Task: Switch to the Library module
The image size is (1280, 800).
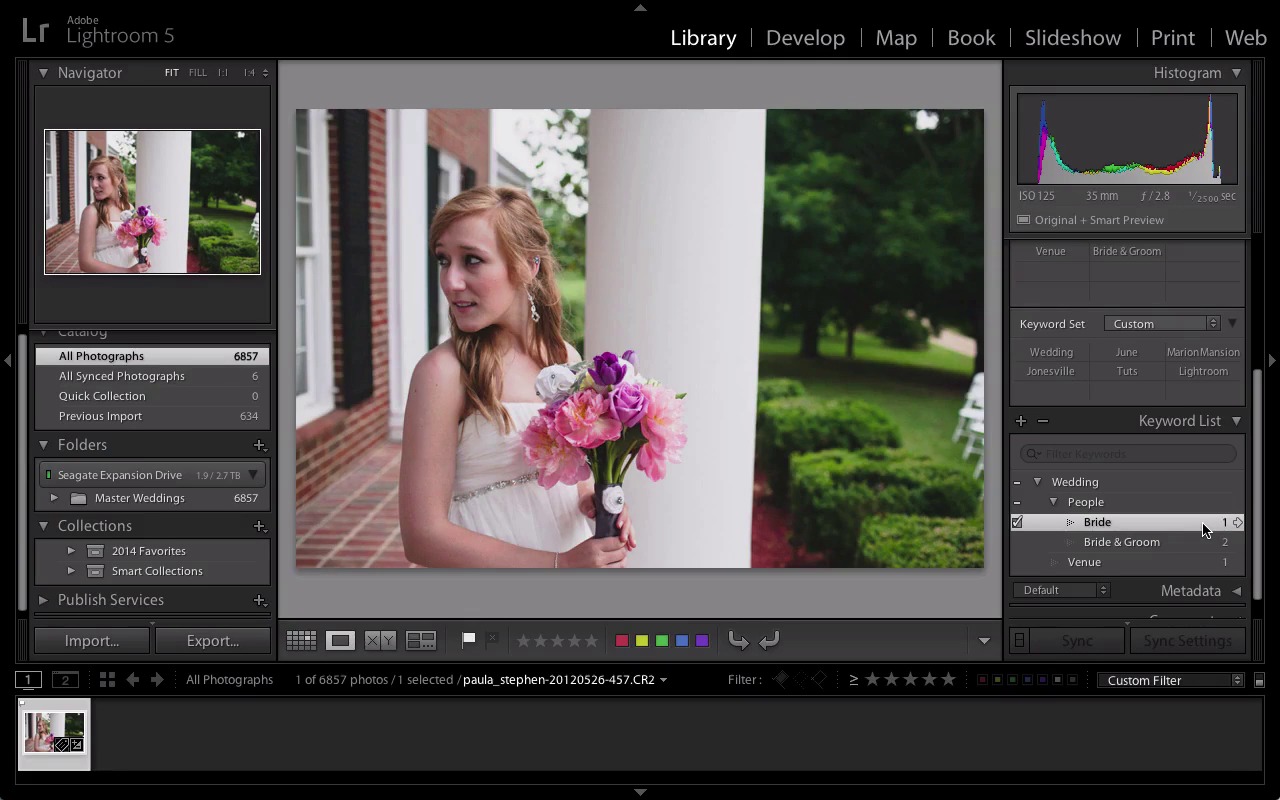Action: (703, 38)
